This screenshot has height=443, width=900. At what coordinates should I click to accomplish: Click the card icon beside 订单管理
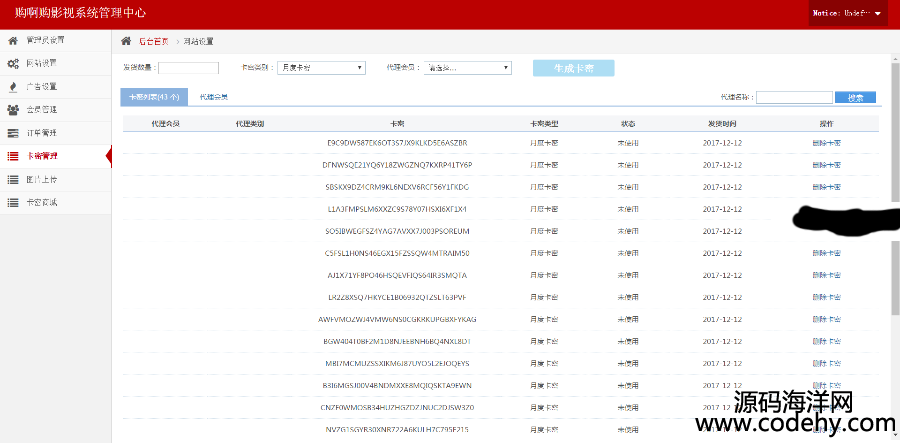point(13,133)
